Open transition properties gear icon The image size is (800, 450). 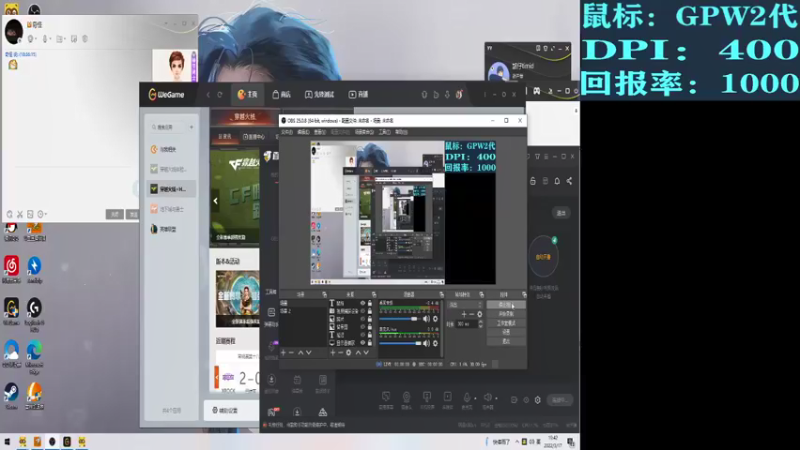pyautogui.click(x=480, y=314)
